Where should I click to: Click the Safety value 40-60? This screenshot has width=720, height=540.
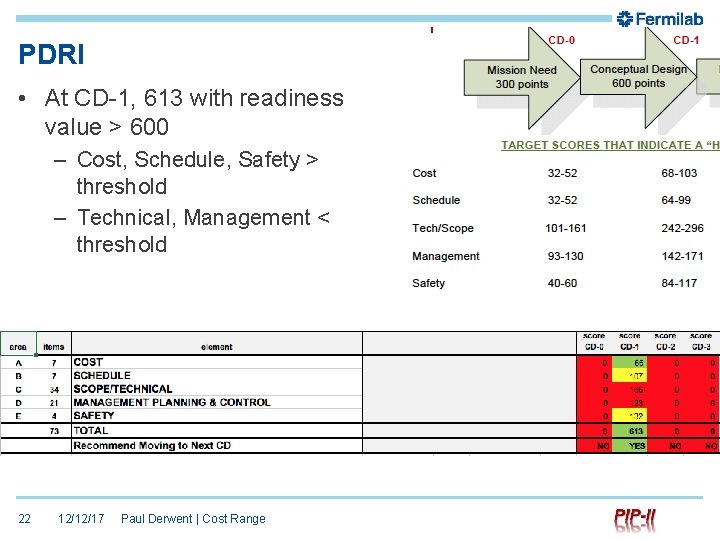click(x=562, y=283)
